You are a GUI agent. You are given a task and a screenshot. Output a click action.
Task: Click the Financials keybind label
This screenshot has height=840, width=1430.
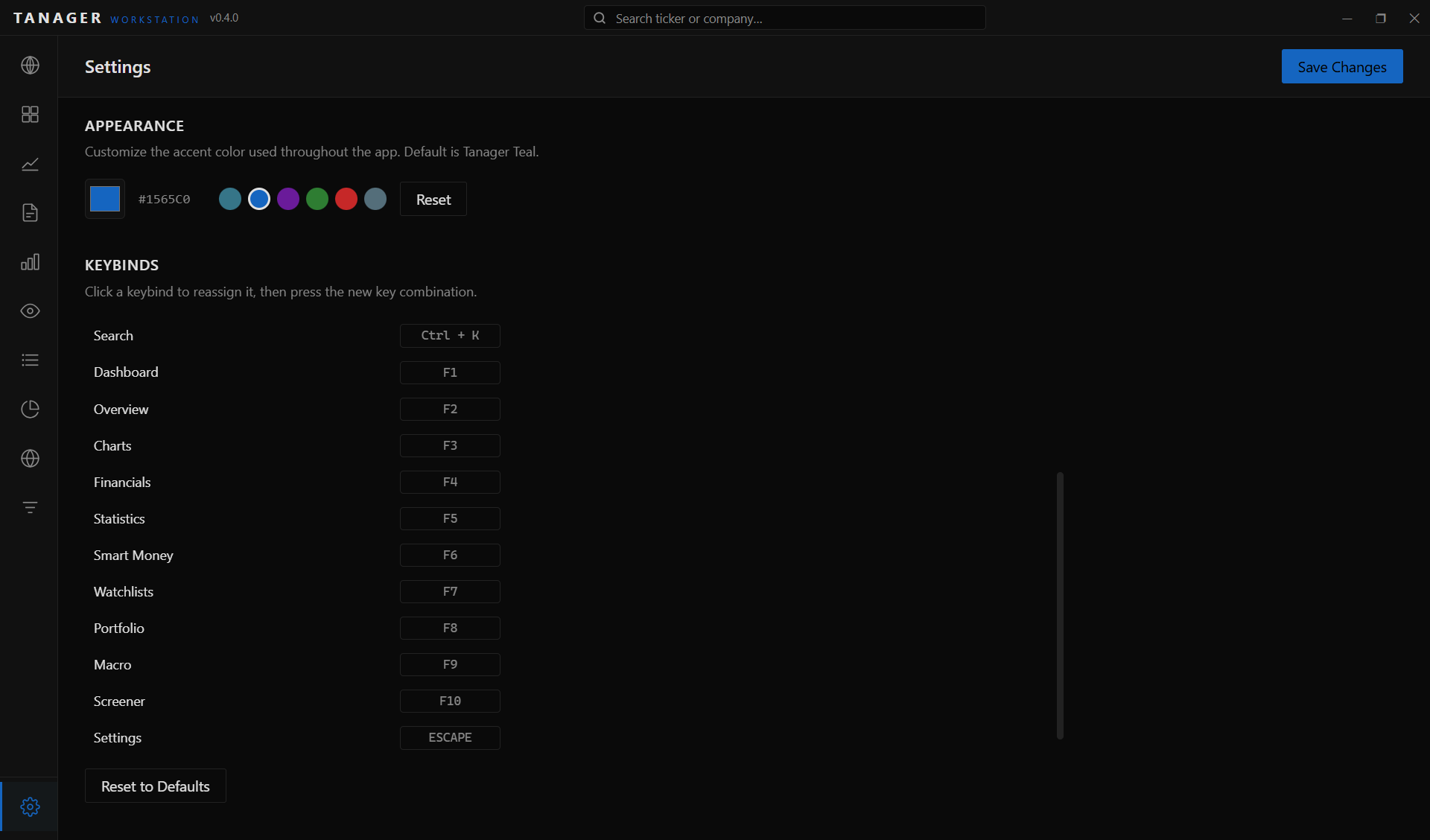pyautogui.click(x=122, y=482)
